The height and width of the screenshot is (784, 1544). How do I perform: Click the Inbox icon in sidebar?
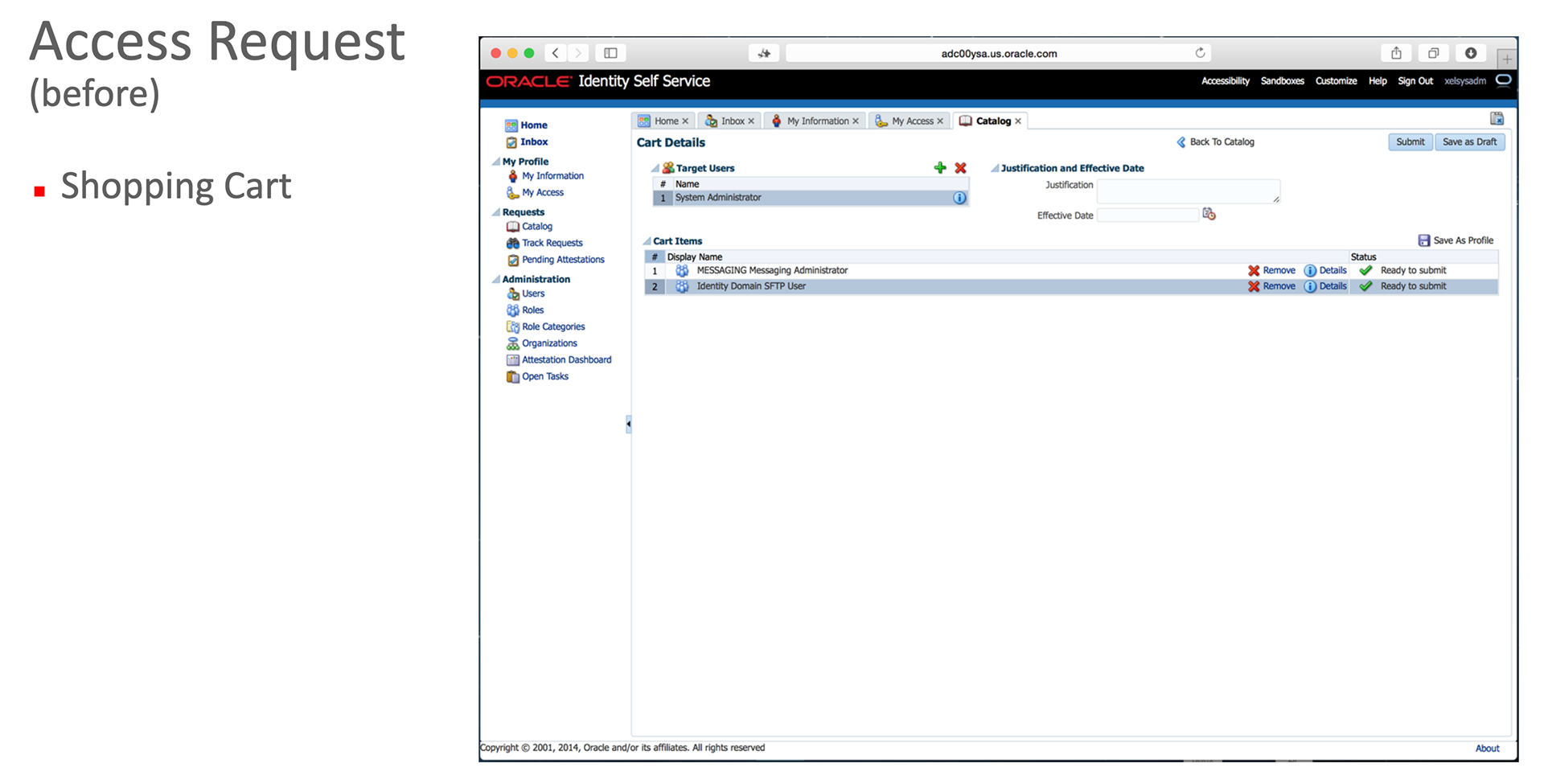pyautogui.click(x=511, y=142)
